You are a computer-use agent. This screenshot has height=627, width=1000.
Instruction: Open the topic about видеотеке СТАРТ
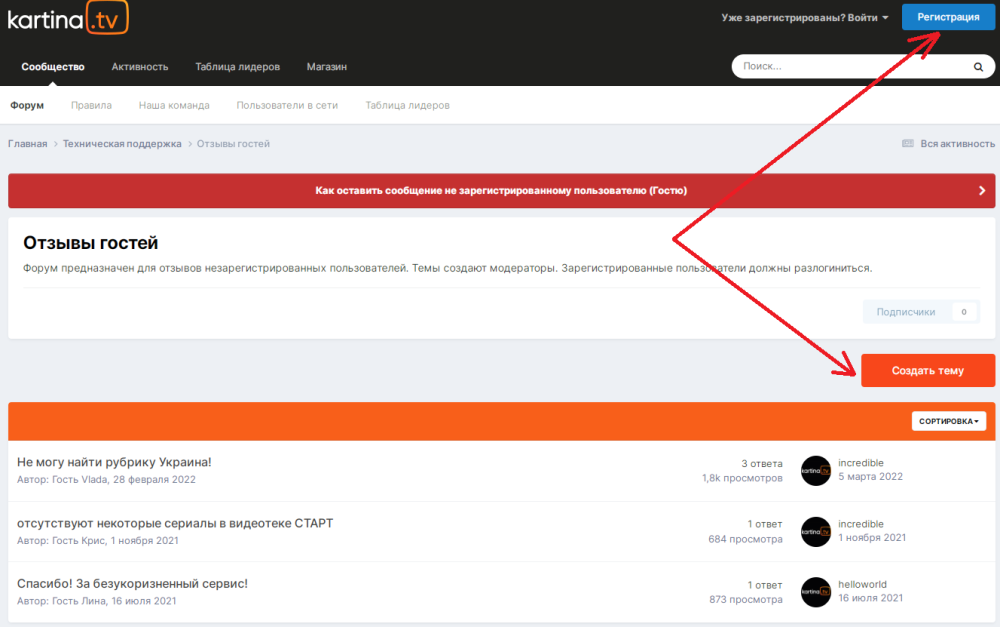coord(175,523)
